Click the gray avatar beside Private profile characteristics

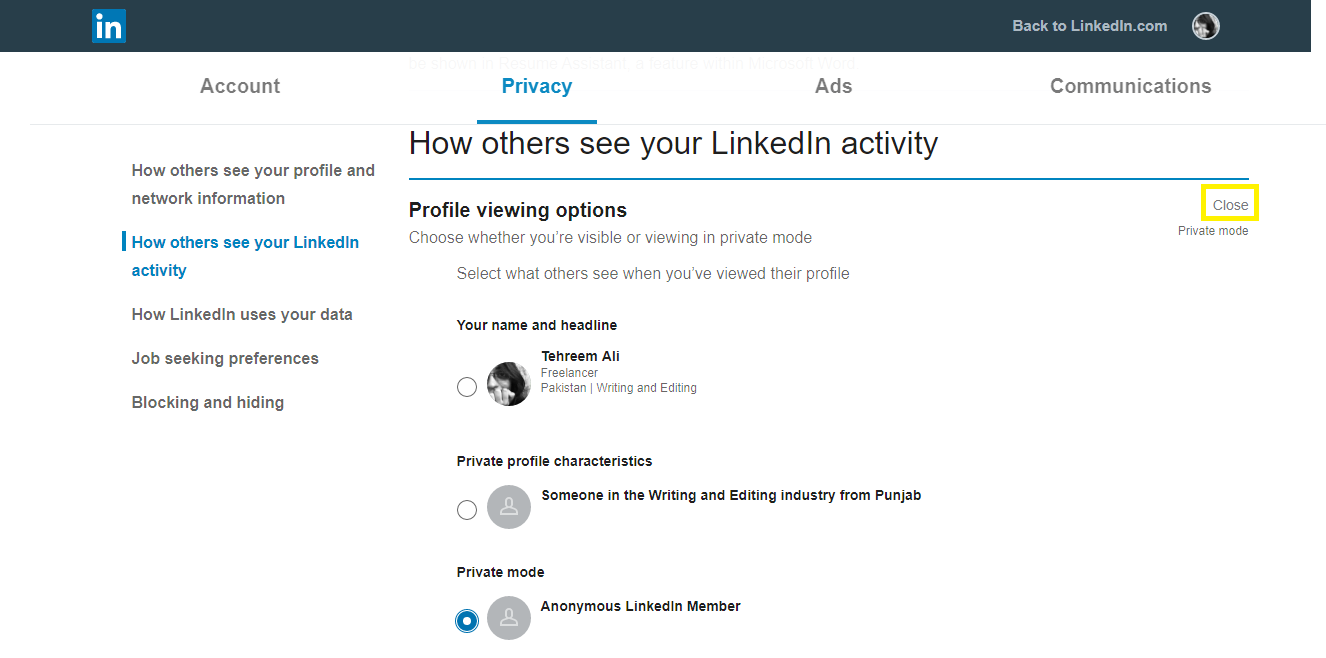509,507
